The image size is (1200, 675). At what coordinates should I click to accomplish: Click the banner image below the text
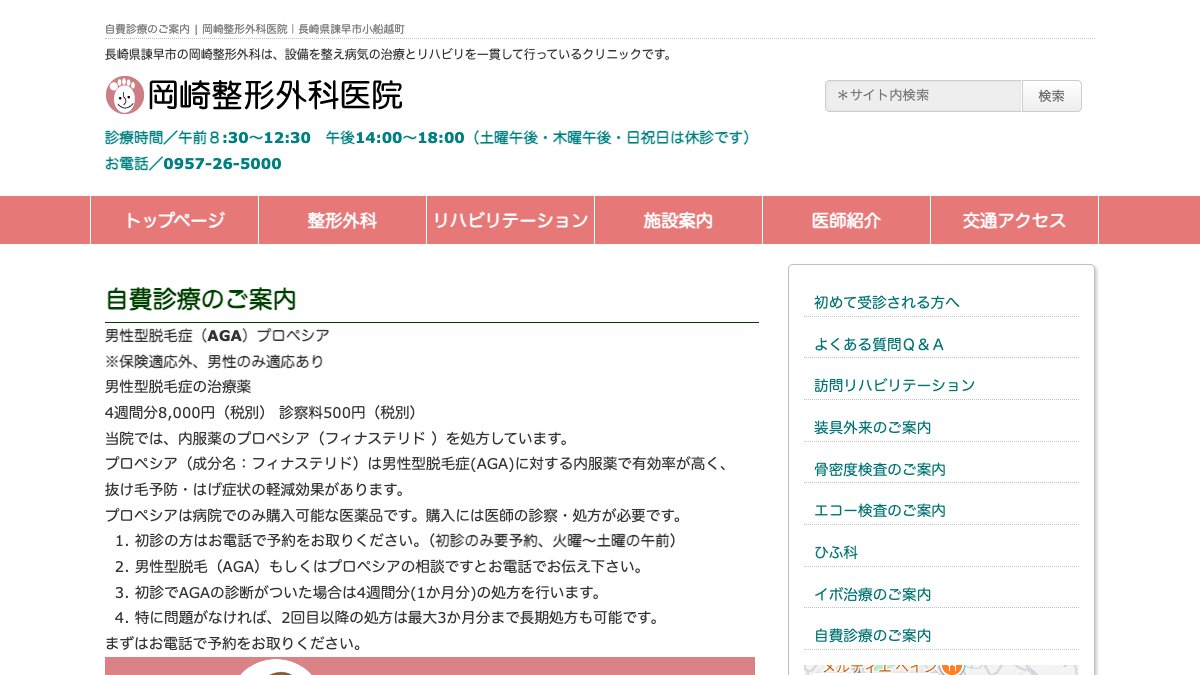[430, 666]
